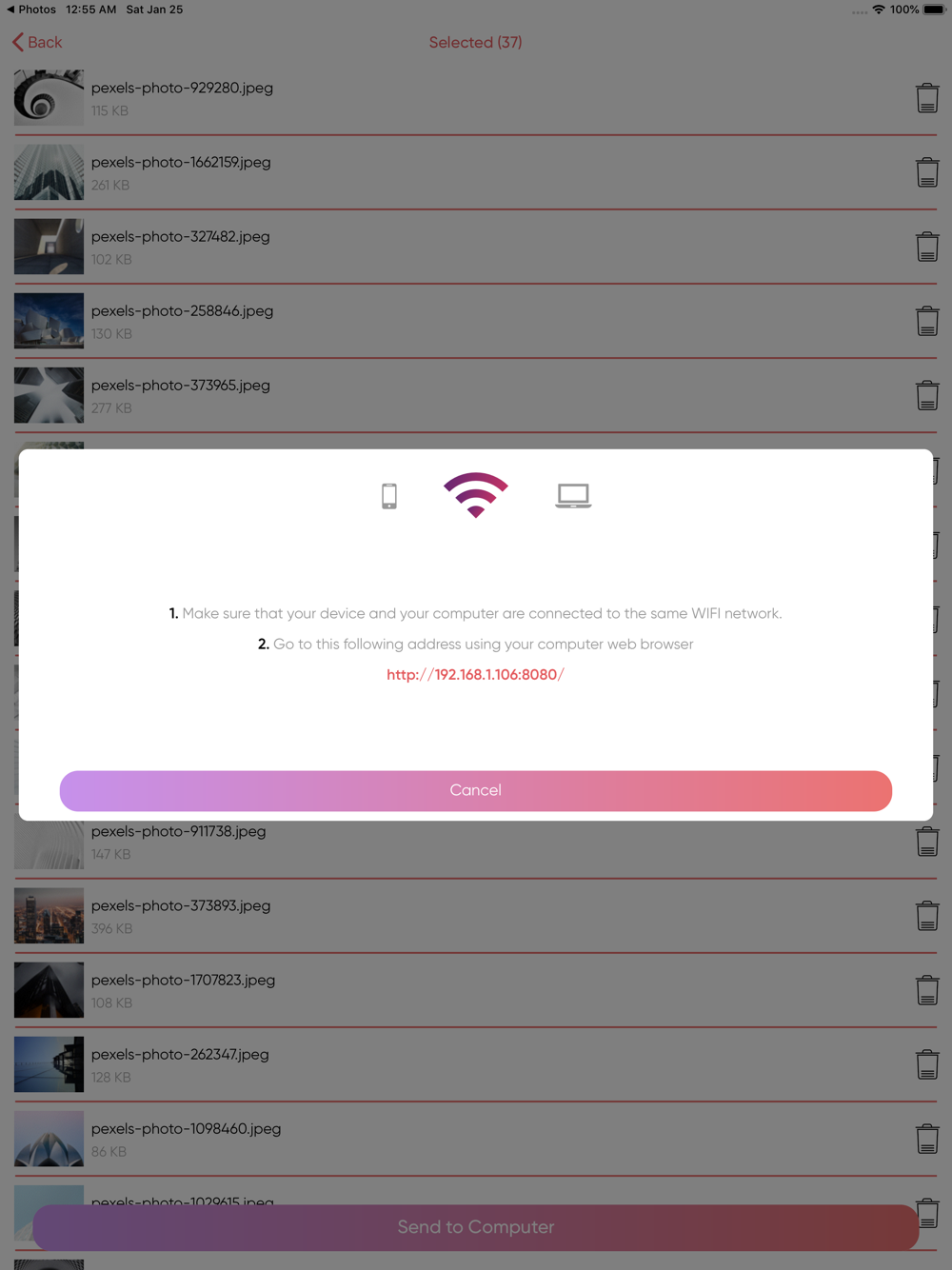Tap trash icon for pexels-photo-911738.jpeg
Viewport: 952px width, 1270px height.
[x=927, y=842]
